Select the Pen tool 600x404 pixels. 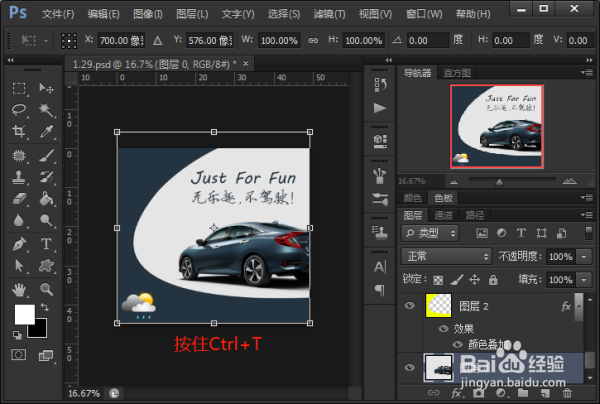coord(19,244)
